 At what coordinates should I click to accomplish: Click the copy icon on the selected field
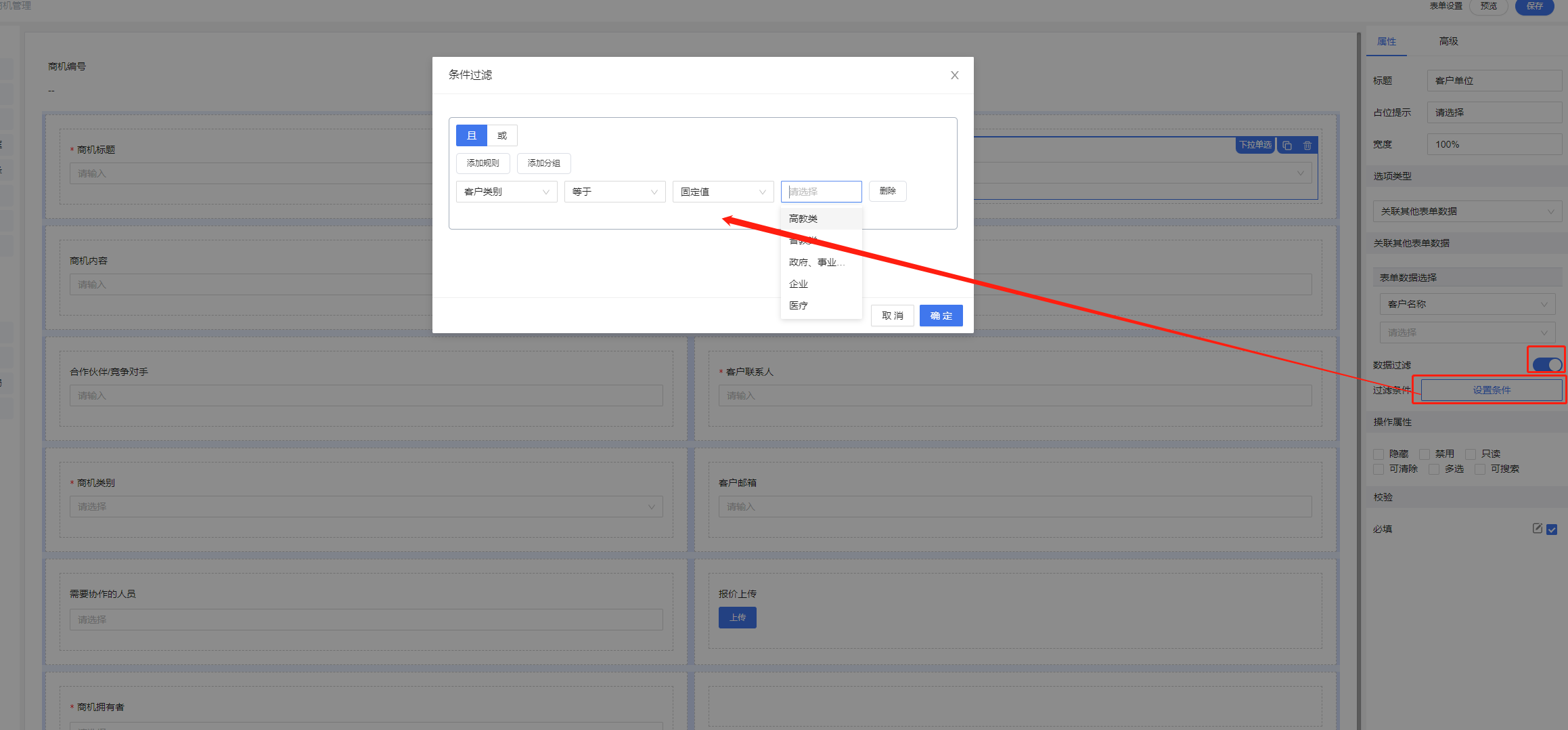coord(1287,146)
